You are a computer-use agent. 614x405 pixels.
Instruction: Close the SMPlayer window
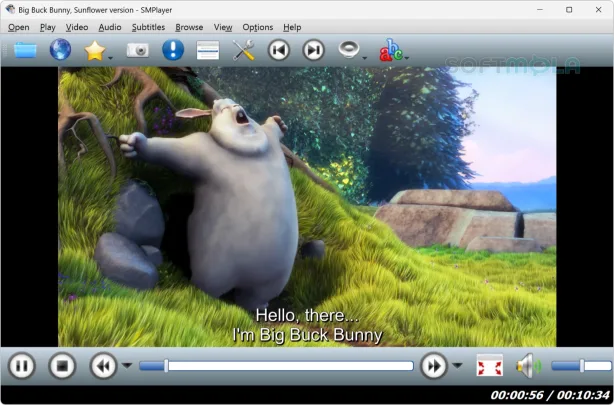click(598, 9)
